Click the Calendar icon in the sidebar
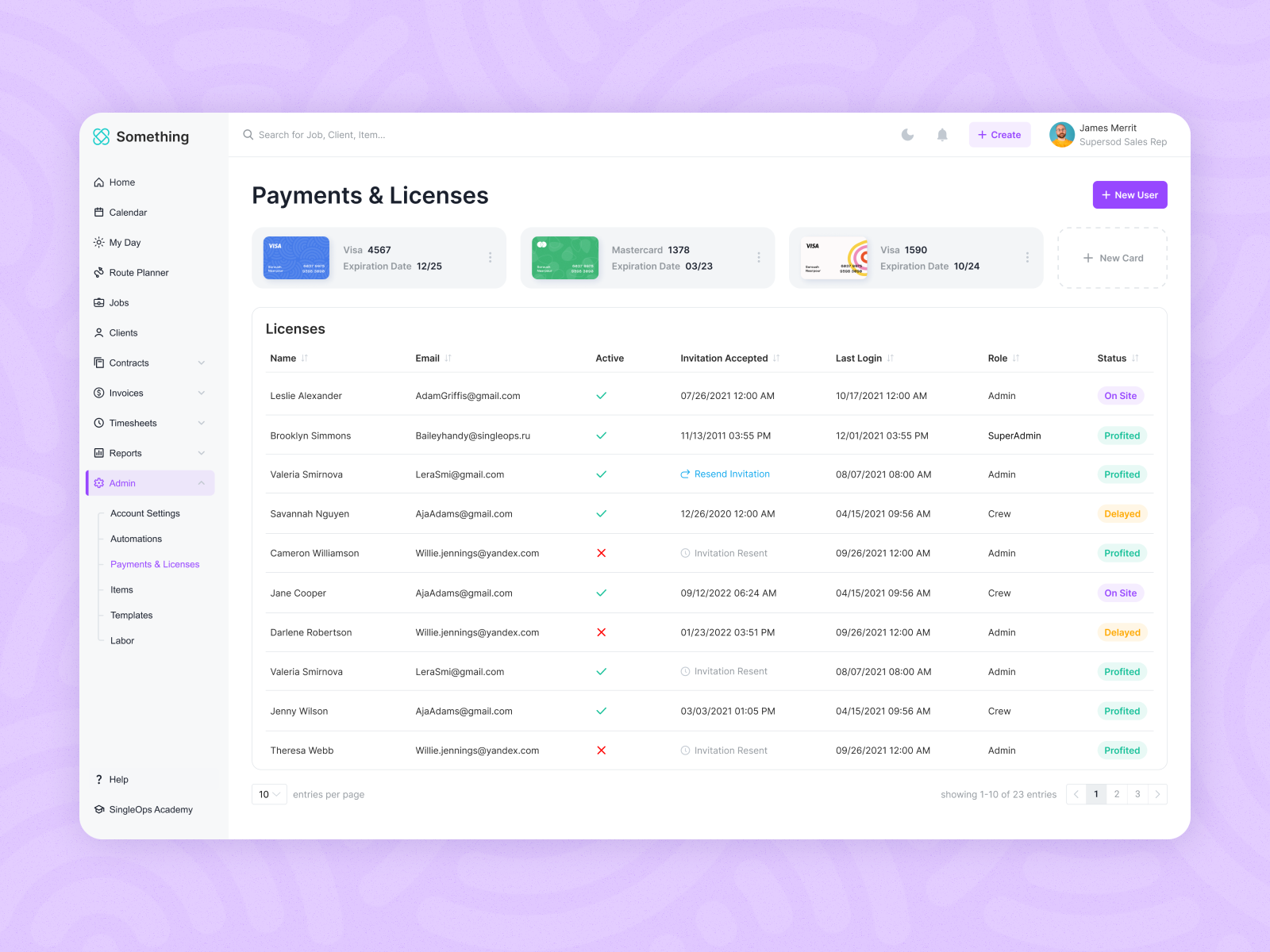1270x952 pixels. tap(98, 212)
